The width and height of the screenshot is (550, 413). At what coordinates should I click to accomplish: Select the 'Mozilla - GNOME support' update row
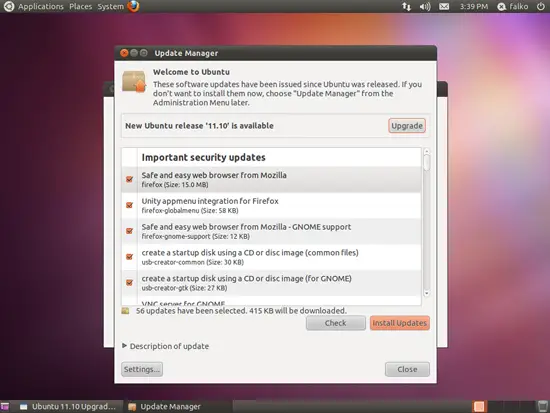tap(271, 231)
